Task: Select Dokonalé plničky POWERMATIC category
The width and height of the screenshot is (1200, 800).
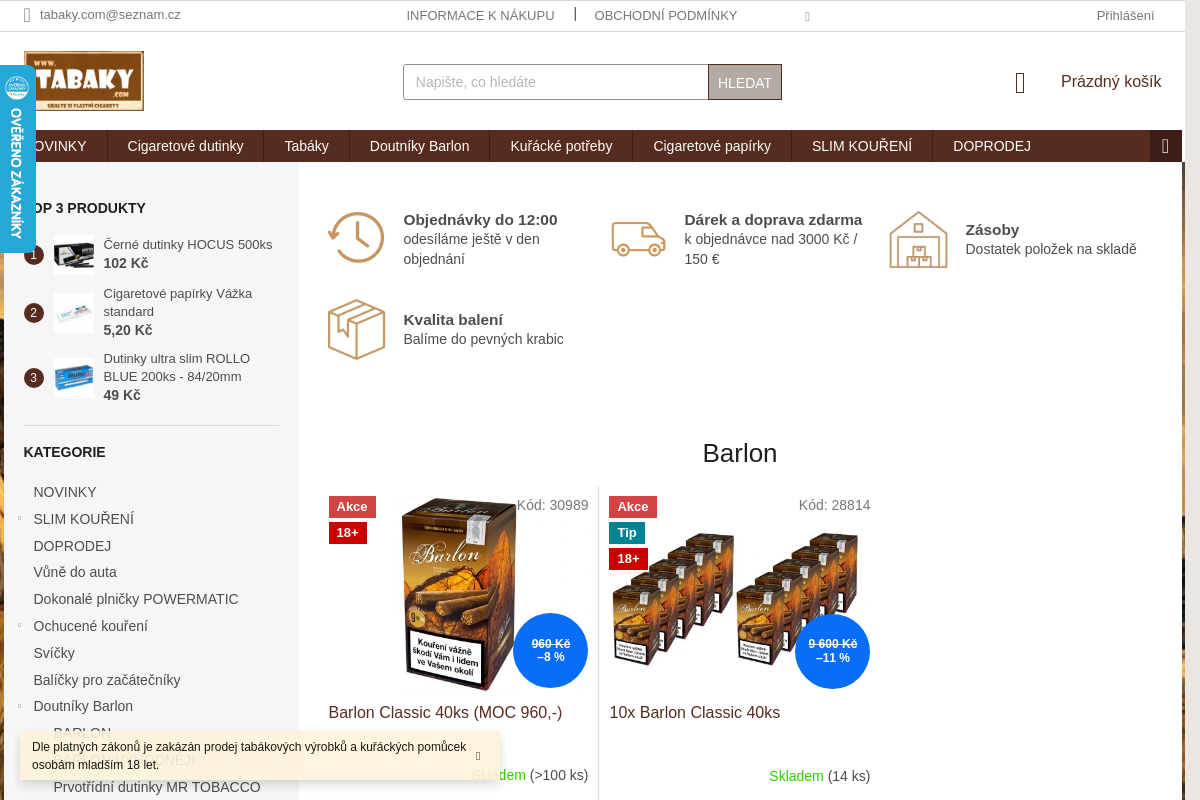Action: (x=136, y=599)
